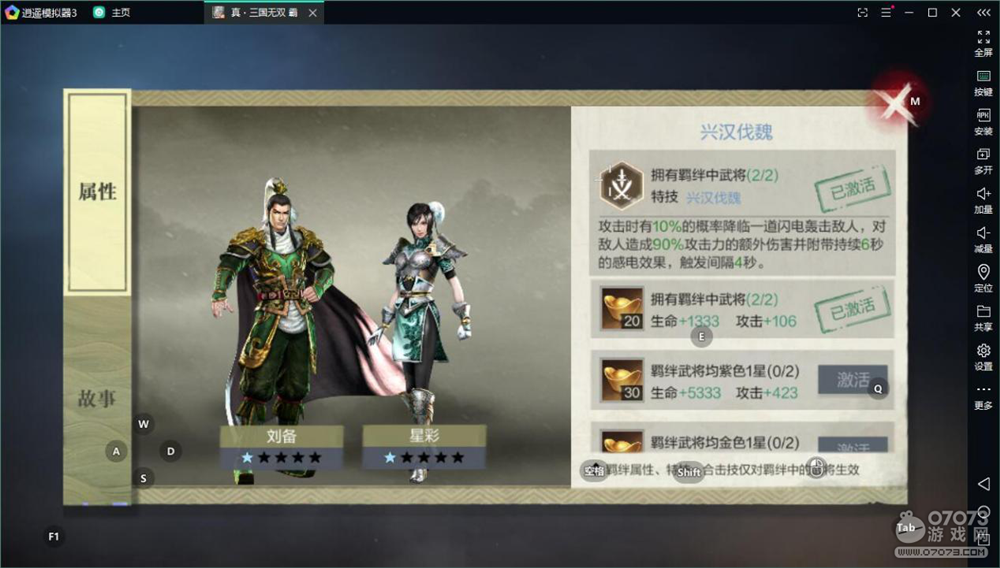The width and height of the screenshot is (1000, 568).
Task: Decrease volume with 减量 icon
Action: pos(983,240)
